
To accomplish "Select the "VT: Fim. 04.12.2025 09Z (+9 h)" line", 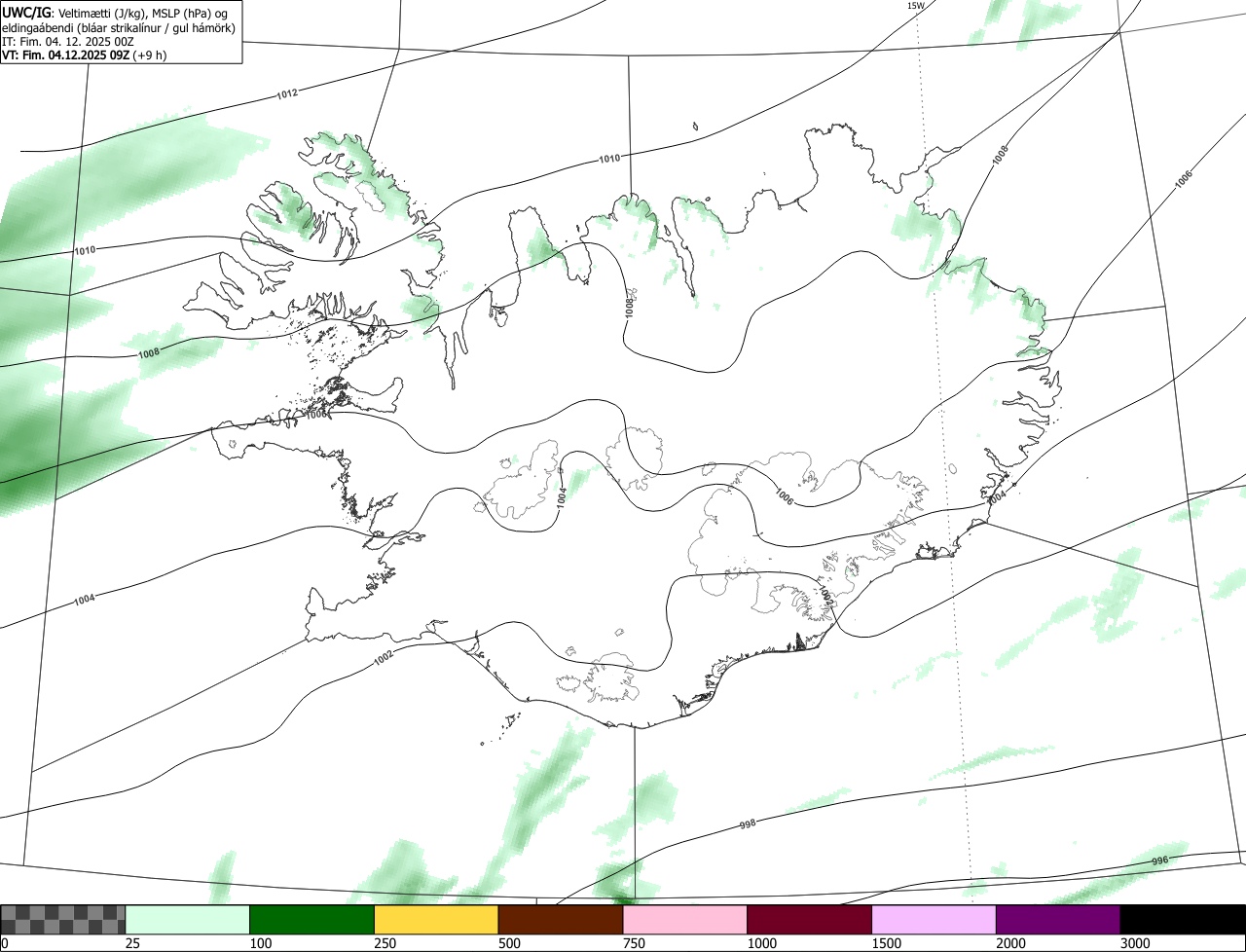I will (84, 55).
